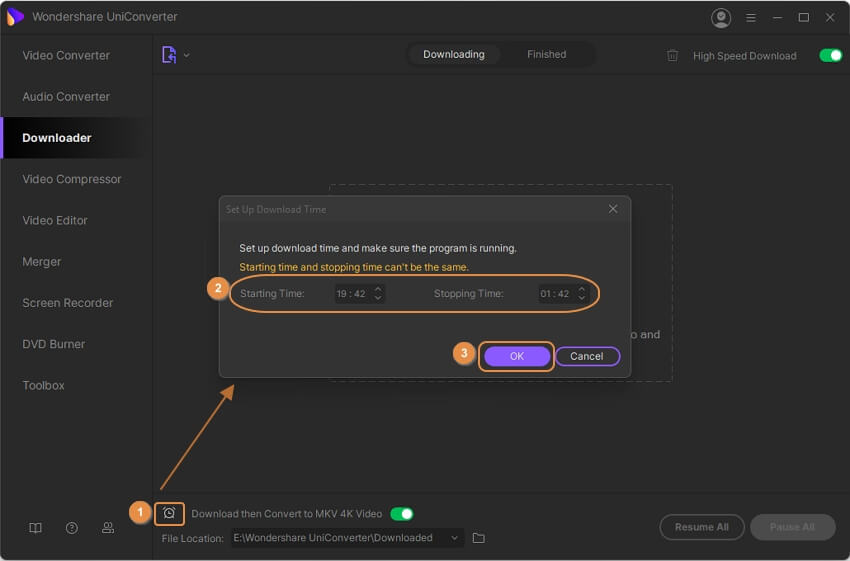Disable Download then Convert to MKV toggle
This screenshot has height=561, width=850.
coord(401,514)
